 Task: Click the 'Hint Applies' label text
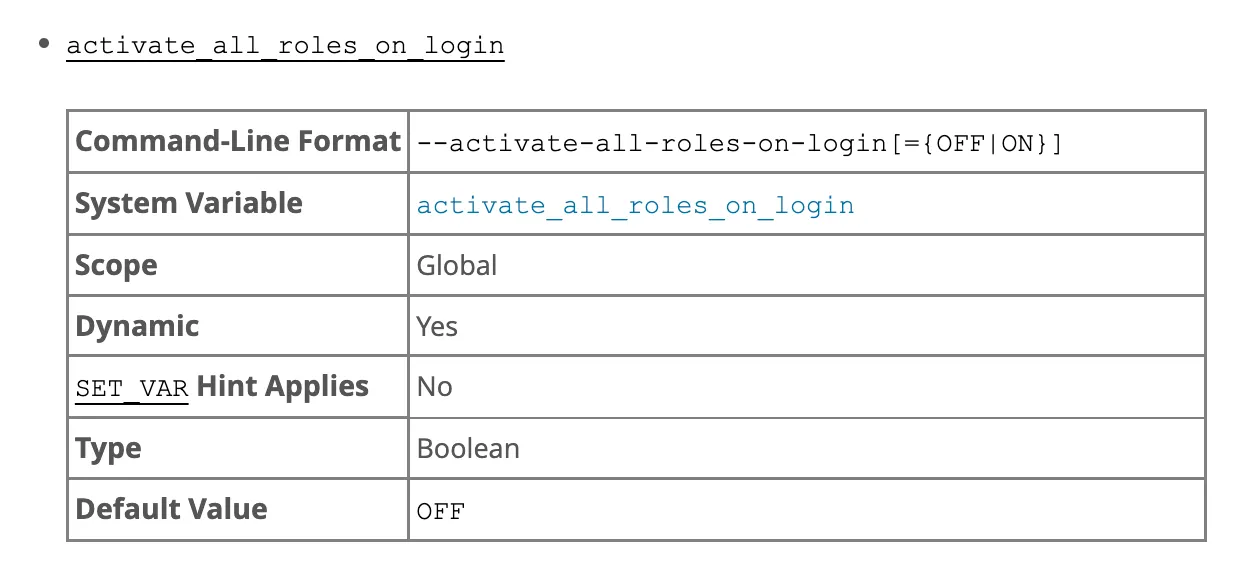click(x=283, y=387)
